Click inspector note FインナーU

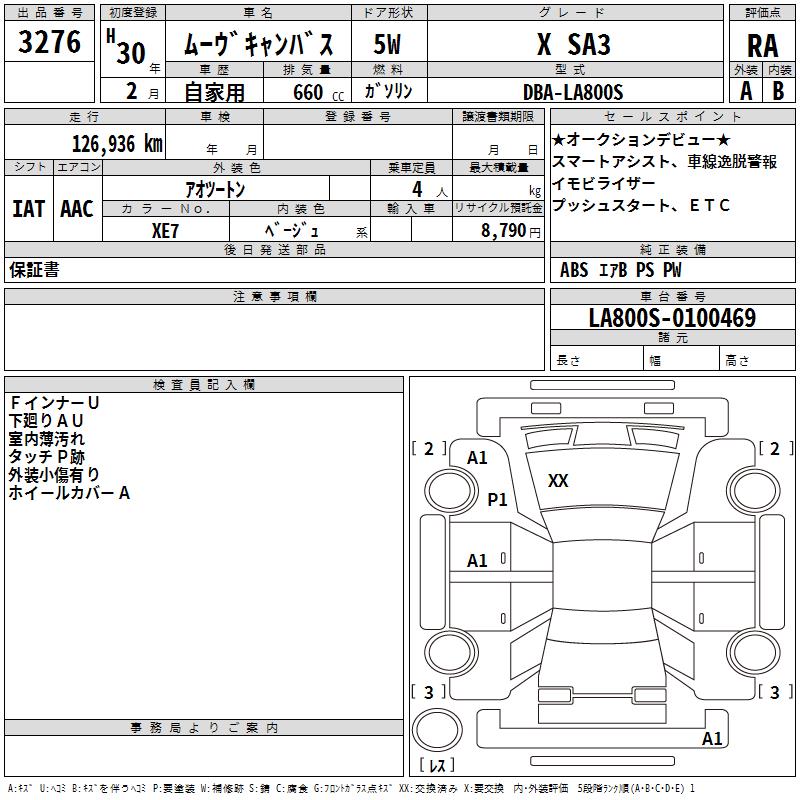coord(54,403)
